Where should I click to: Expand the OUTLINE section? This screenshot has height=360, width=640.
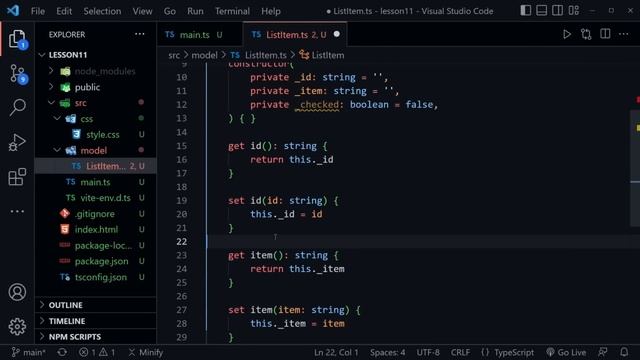tap(96, 305)
